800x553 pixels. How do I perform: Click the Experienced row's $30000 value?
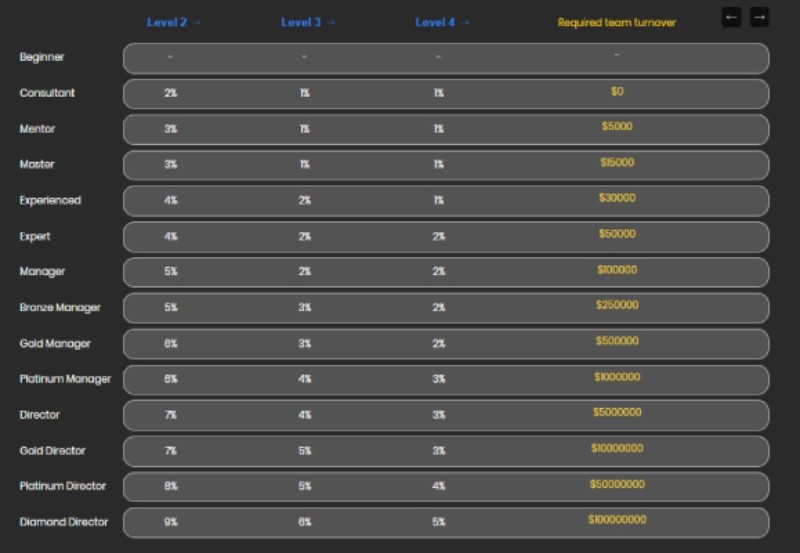(617, 198)
